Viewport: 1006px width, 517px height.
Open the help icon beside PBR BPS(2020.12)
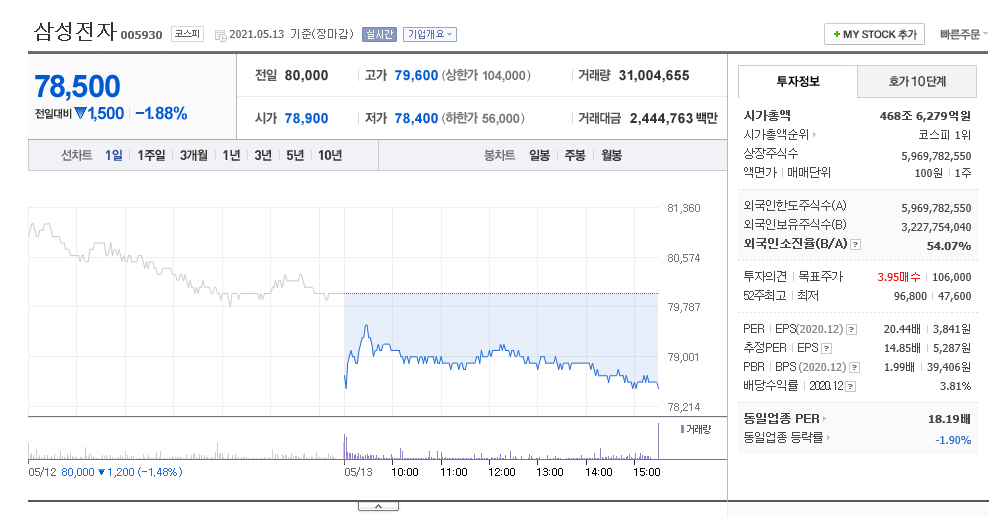[x=854, y=368]
